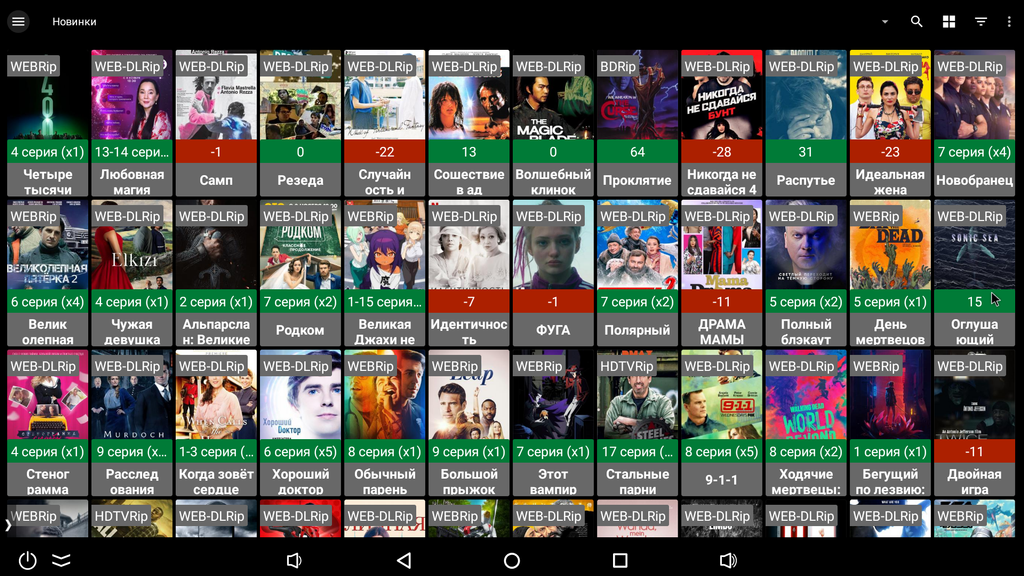Viewport: 1024px width, 576px height.
Task: Click the 13-14 серии episode label
Action: pyautogui.click(x=132, y=152)
